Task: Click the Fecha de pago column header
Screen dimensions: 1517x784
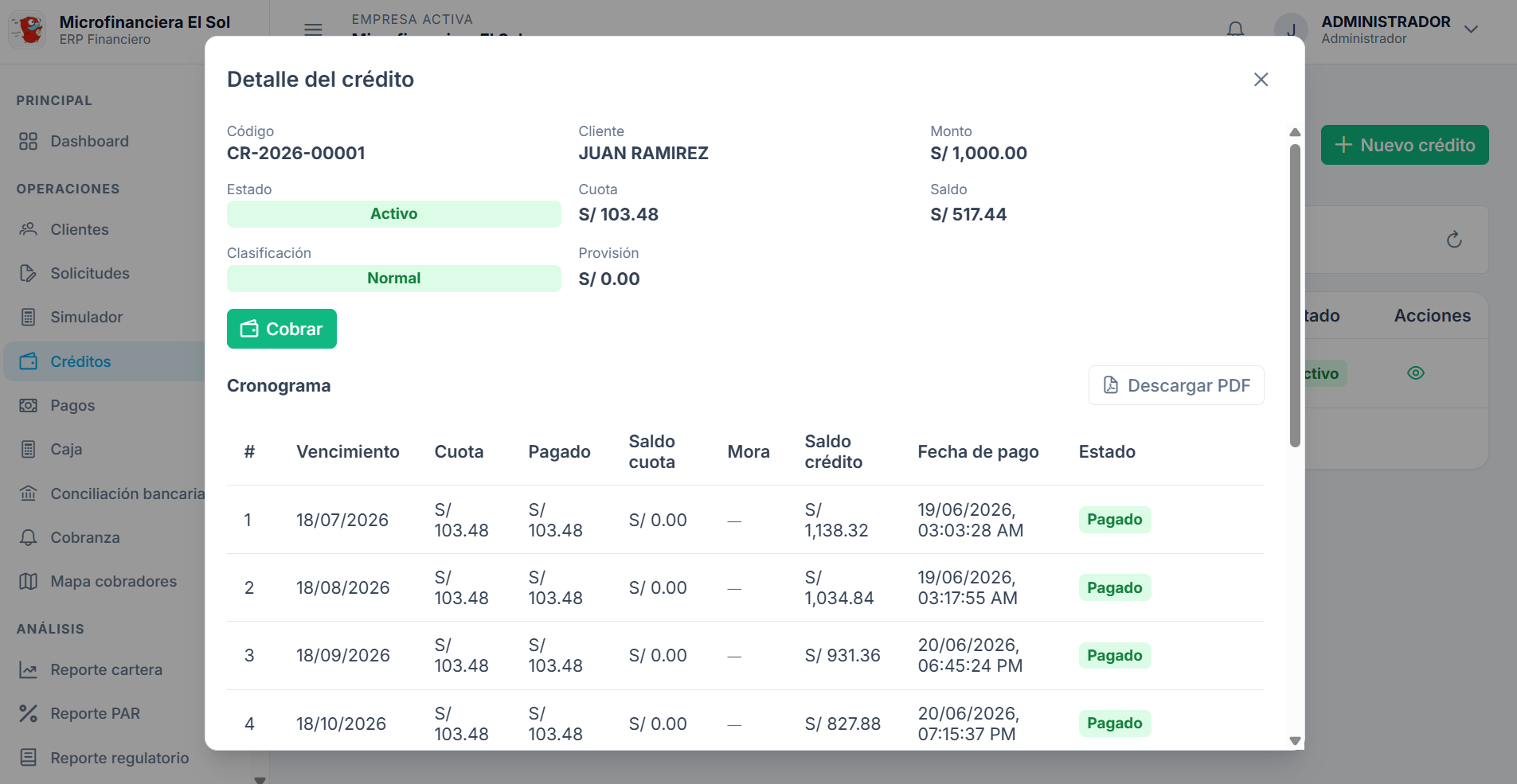Action: tap(978, 451)
